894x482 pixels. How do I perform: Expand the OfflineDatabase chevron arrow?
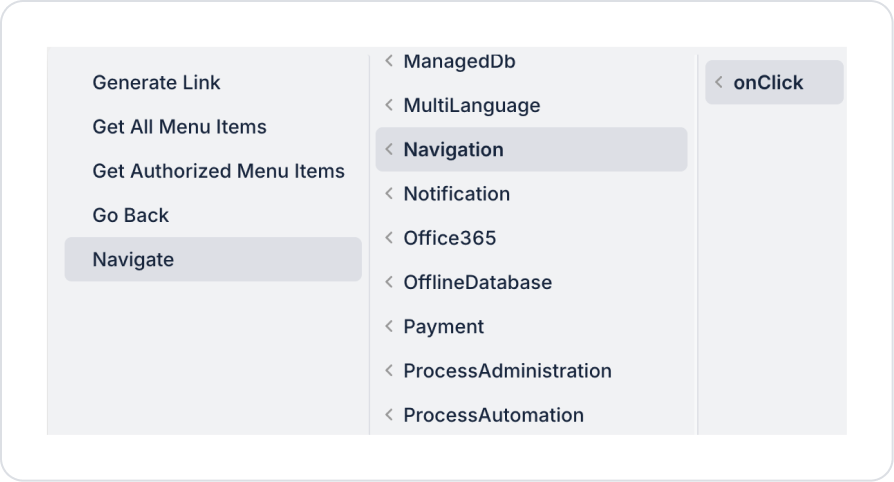tap(389, 282)
